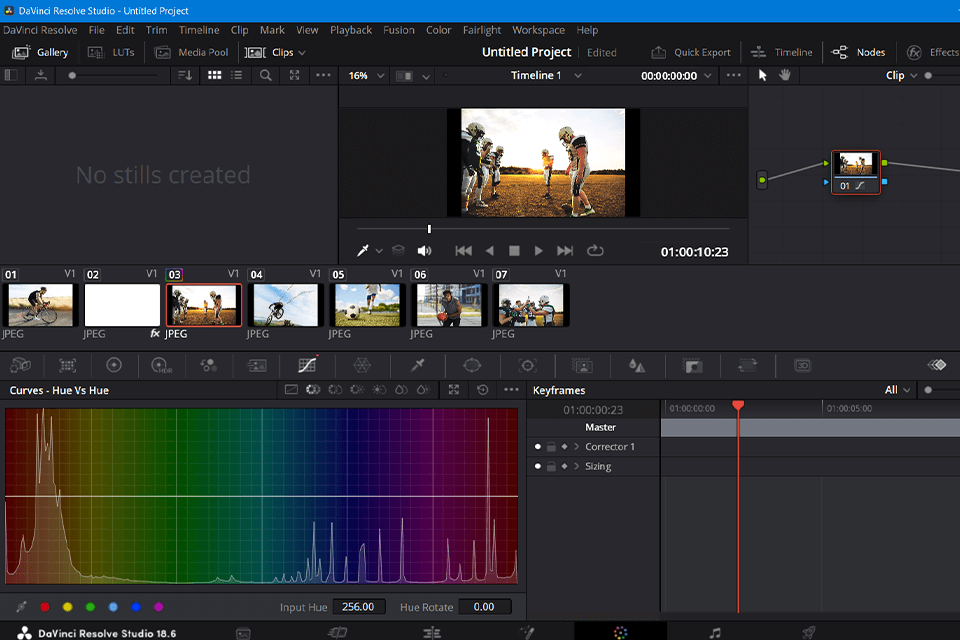Select the Color Wheels palette icon
960x640 pixels.
114,366
